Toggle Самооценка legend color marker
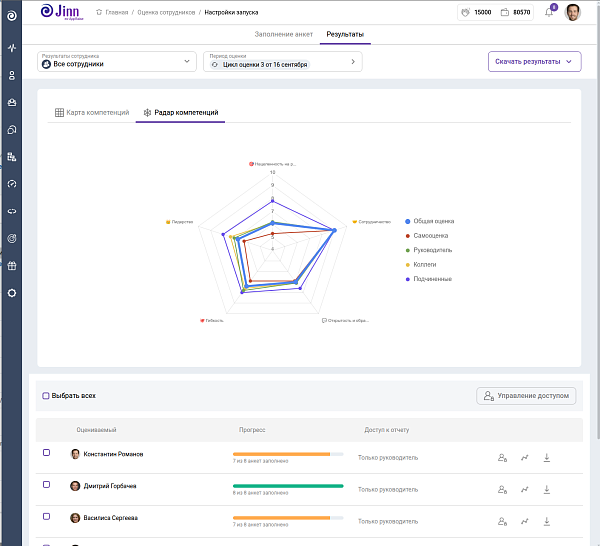 tap(408, 236)
